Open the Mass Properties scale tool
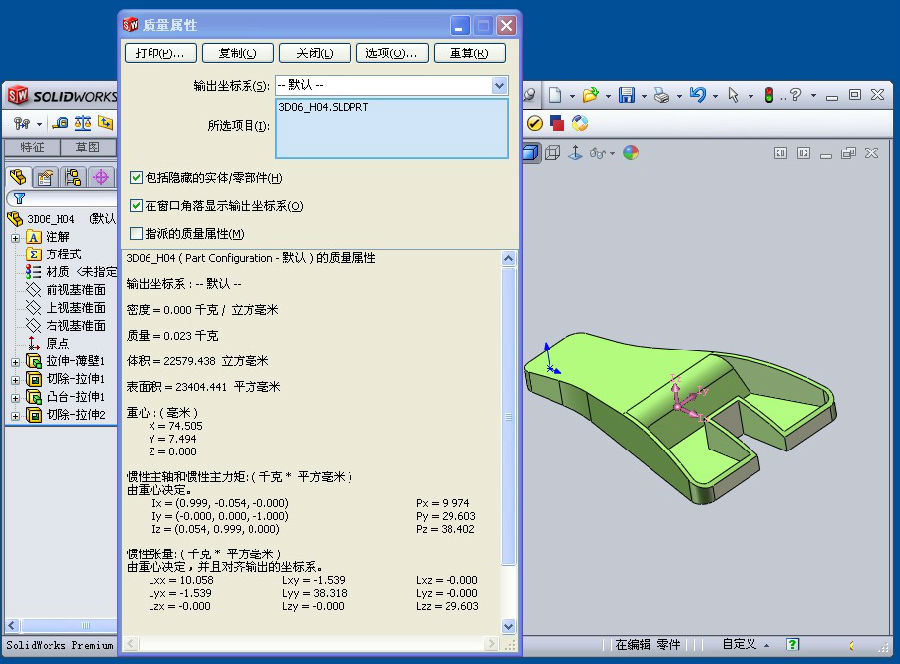Screen dimensions: 900x664 pos(83,123)
